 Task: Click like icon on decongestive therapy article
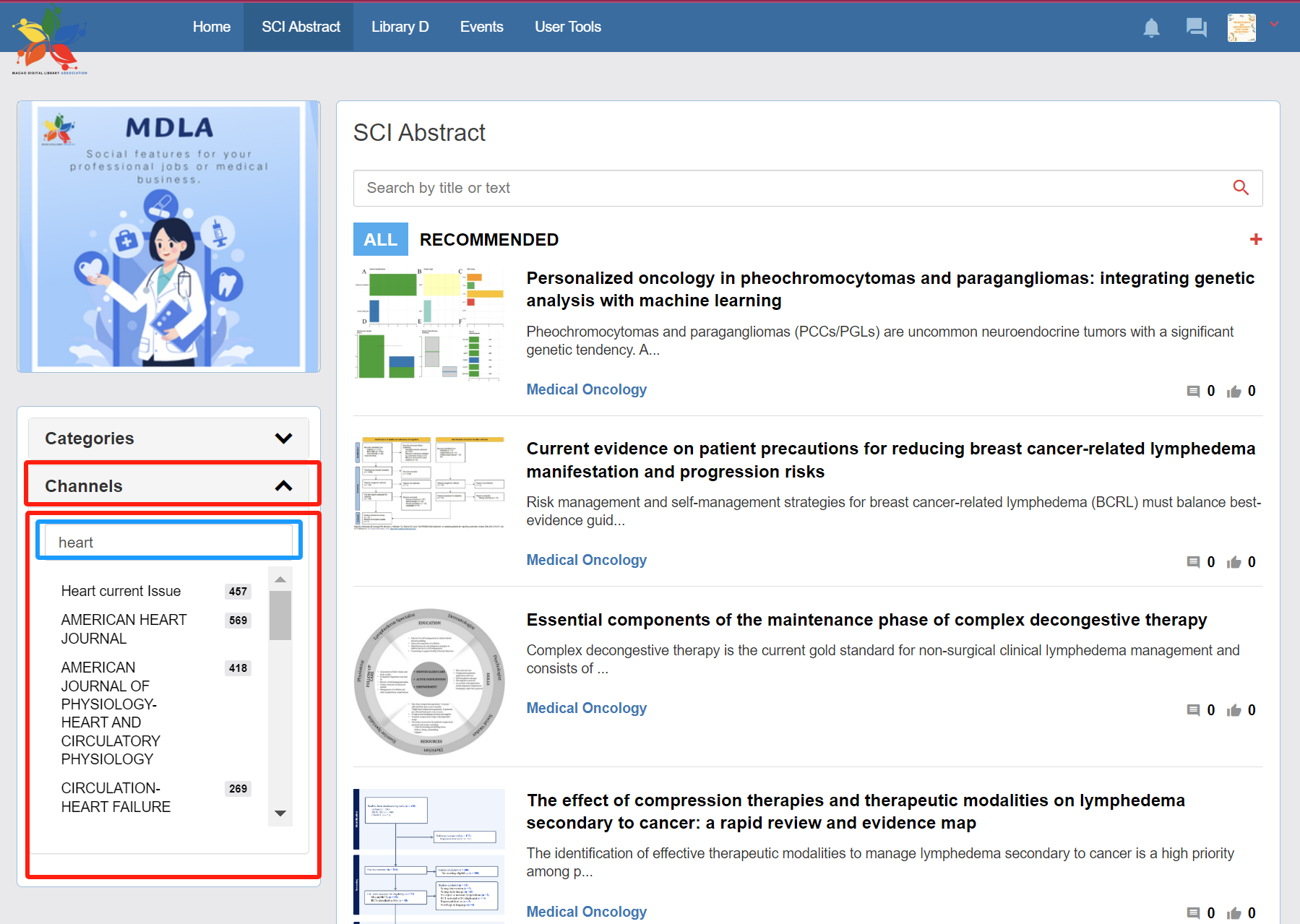pyautogui.click(x=1234, y=711)
